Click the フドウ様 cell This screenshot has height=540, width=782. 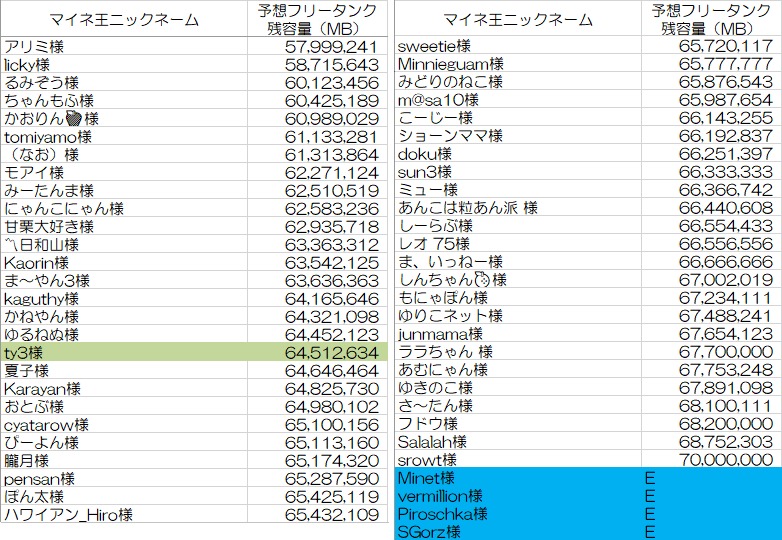(x=518, y=424)
